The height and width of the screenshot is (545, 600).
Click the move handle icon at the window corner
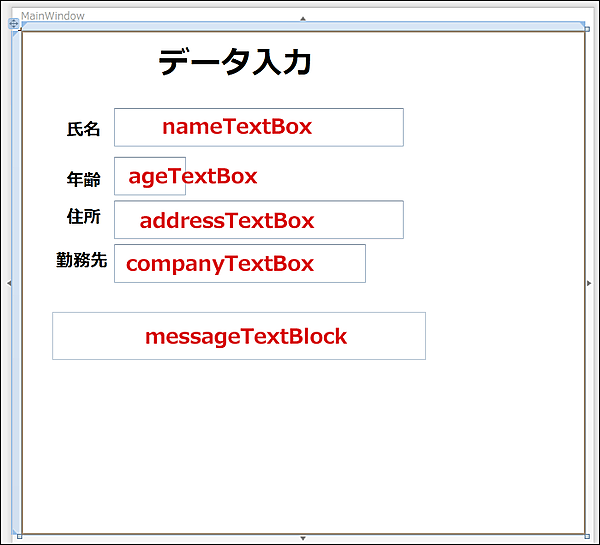pos(13,24)
